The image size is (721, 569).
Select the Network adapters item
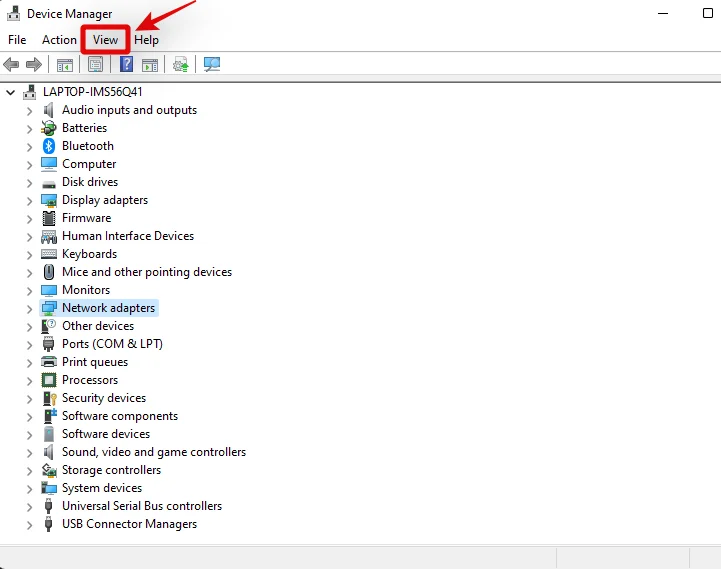pyautogui.click(x=109, y=308)
